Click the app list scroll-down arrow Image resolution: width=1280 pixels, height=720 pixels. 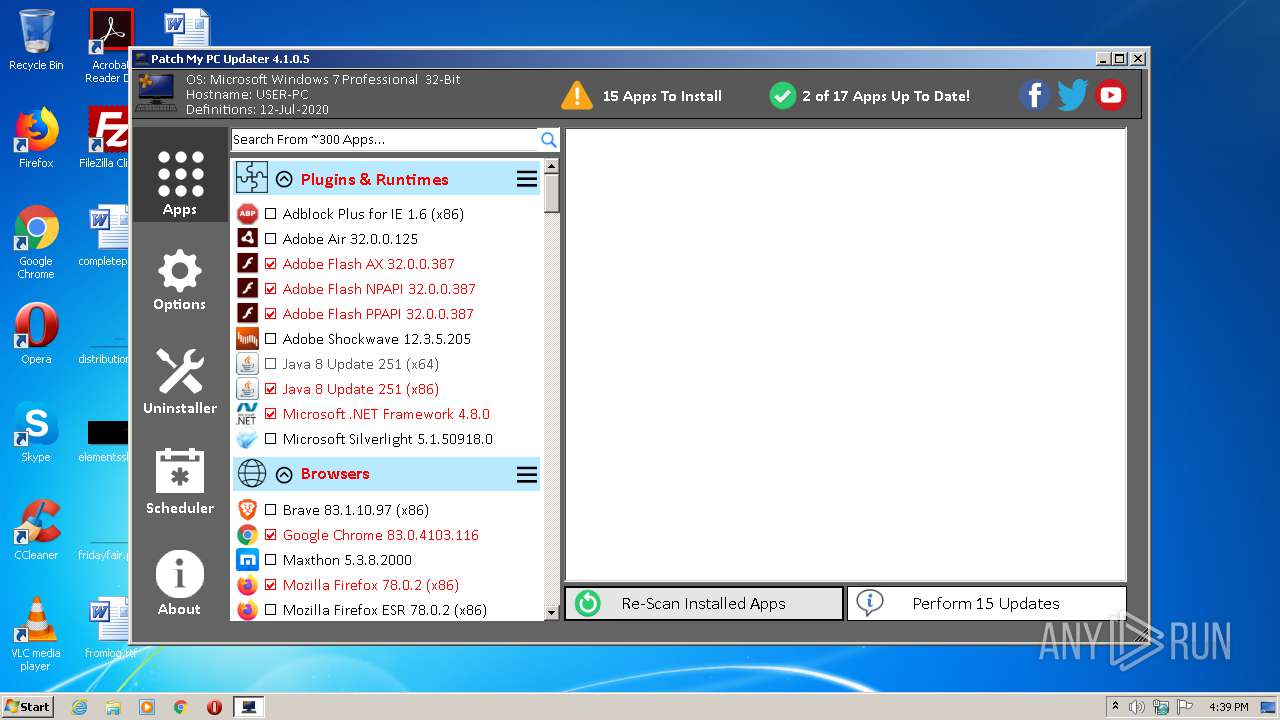coord(551,611)
